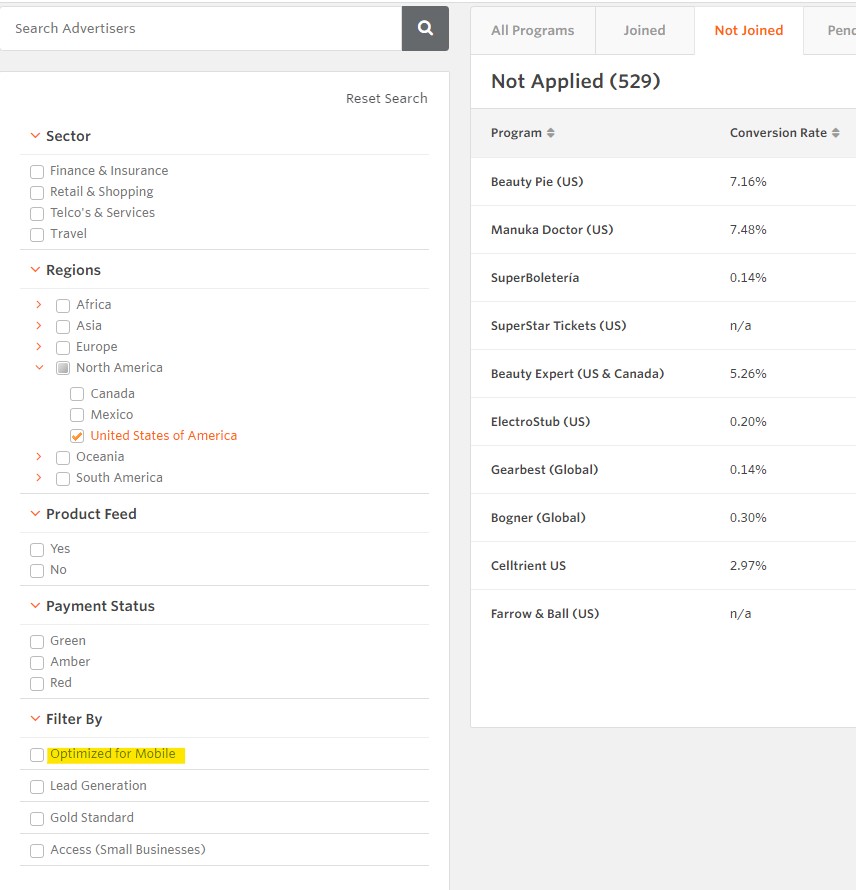Focus the Search Advertisers input field
Image resolution: width=856 pixels, height=890 pixels.
pyautogui.click(x=200, y=28)
